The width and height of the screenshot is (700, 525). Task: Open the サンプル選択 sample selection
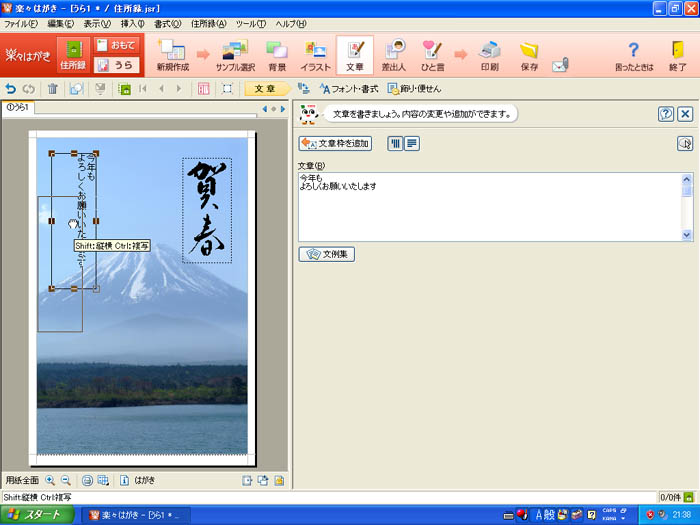(235, 55)
